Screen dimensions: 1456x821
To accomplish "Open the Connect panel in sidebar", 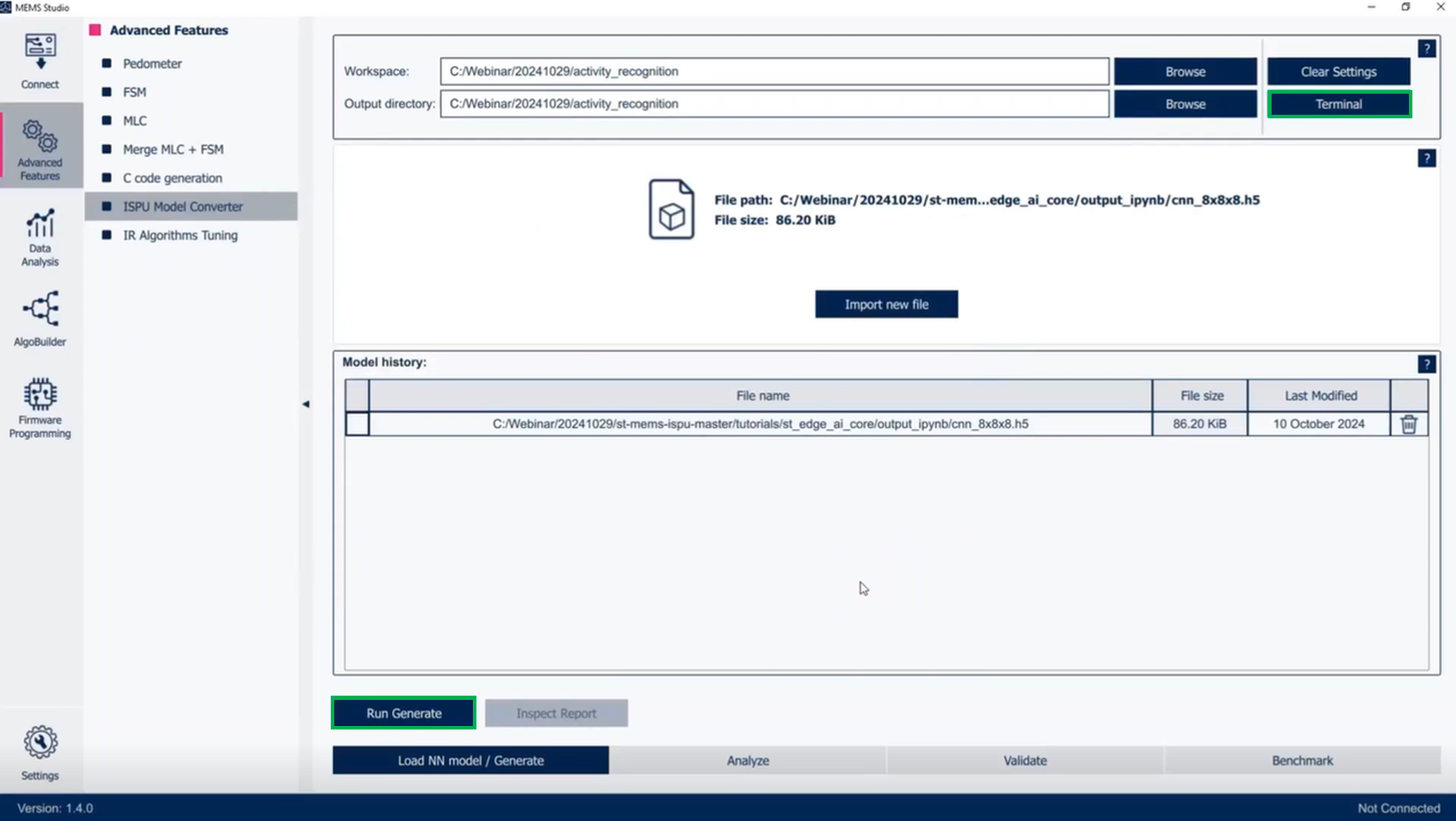I will (39, 60).
